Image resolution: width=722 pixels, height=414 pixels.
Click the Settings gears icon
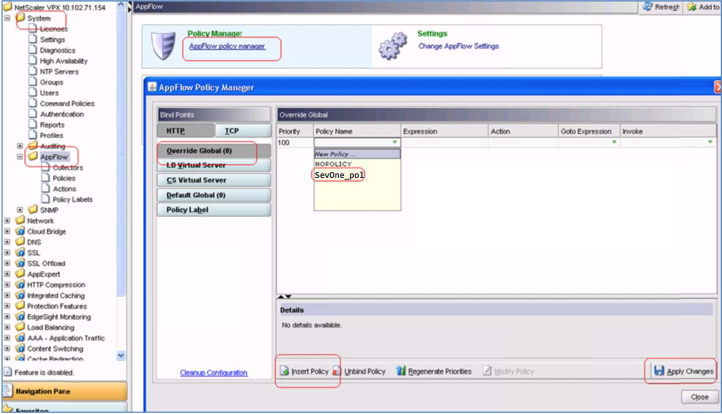tap(393, 46)
